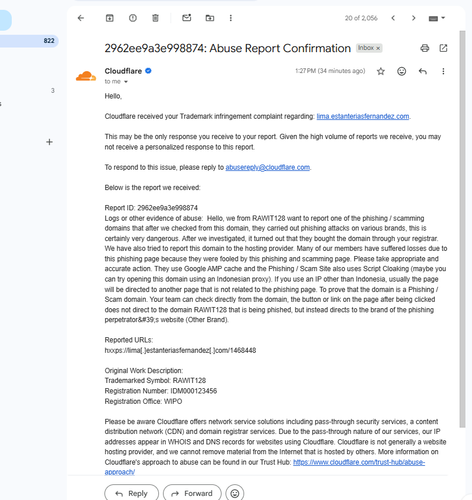Click the Cloudflare sender name
The width and height of the screenshot is (472, 500).
point(123,71)
